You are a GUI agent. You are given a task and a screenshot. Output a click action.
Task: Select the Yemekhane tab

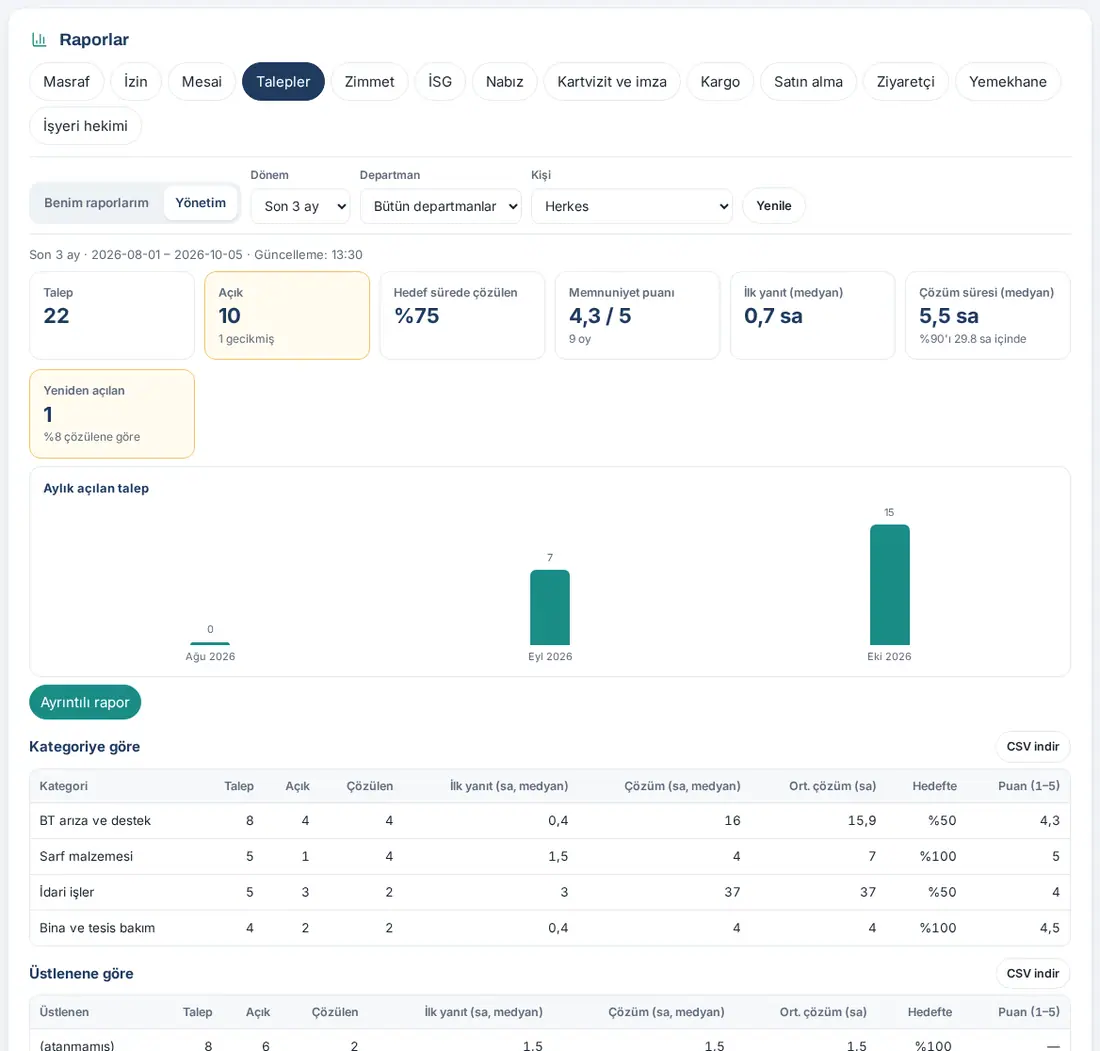(x=1007, y=81)
